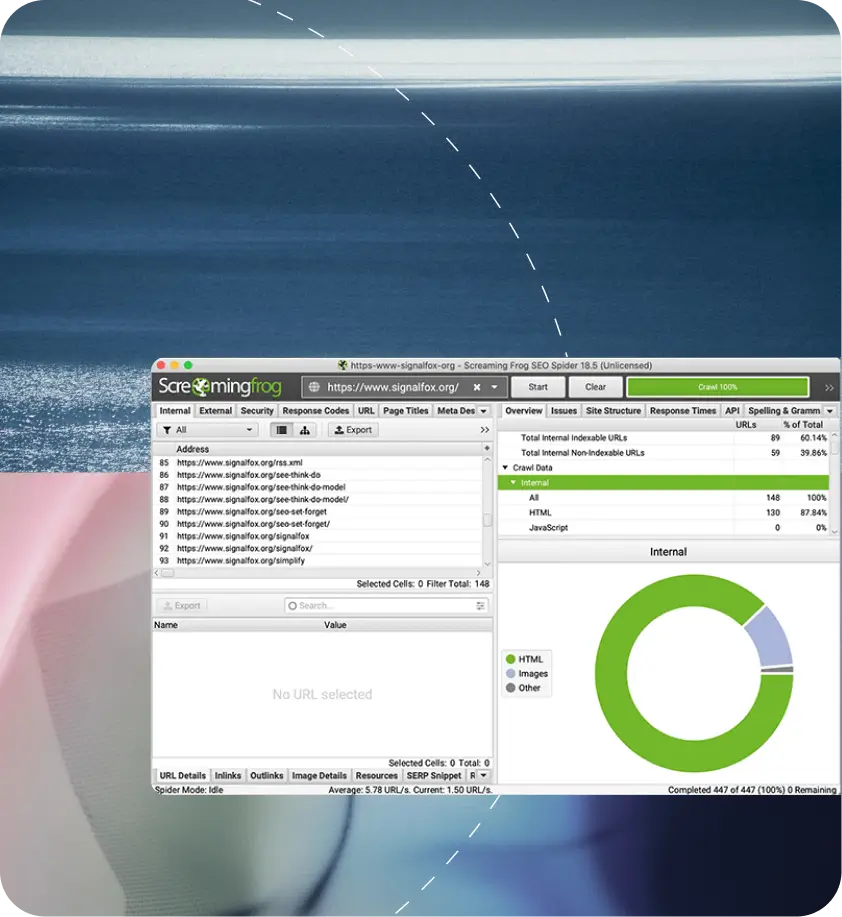This screenshot has height=917, width=842.
Task: Click the plus icon beside Address column
Action: point(487,449)
